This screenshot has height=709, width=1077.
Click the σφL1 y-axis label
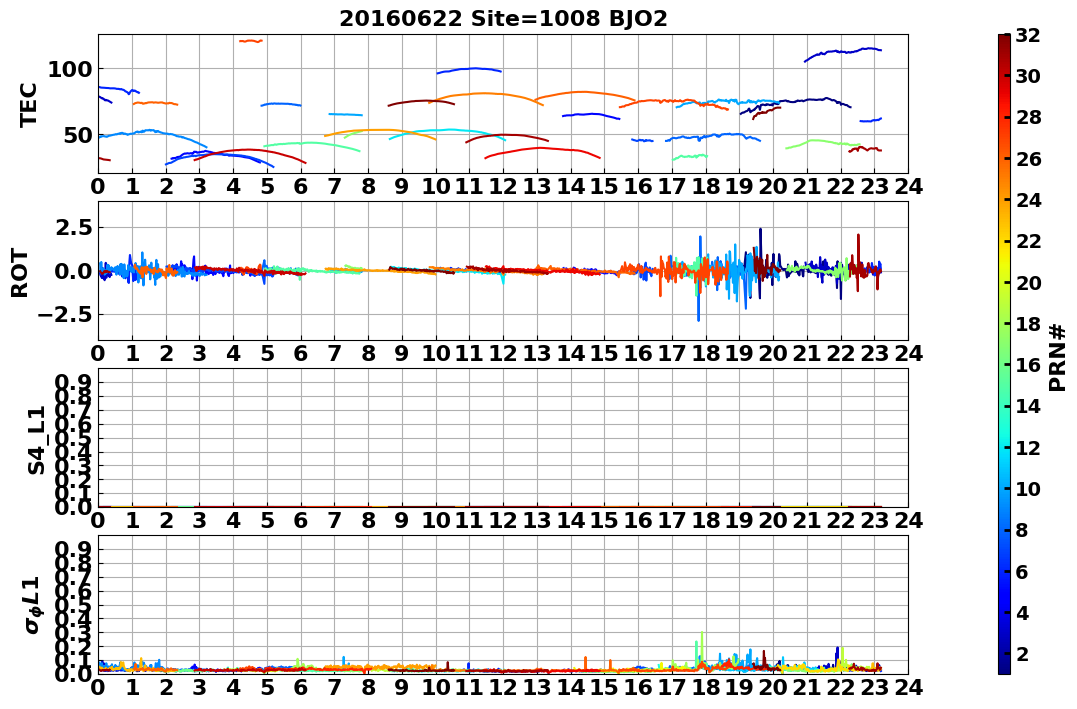[x=31, y=605]
